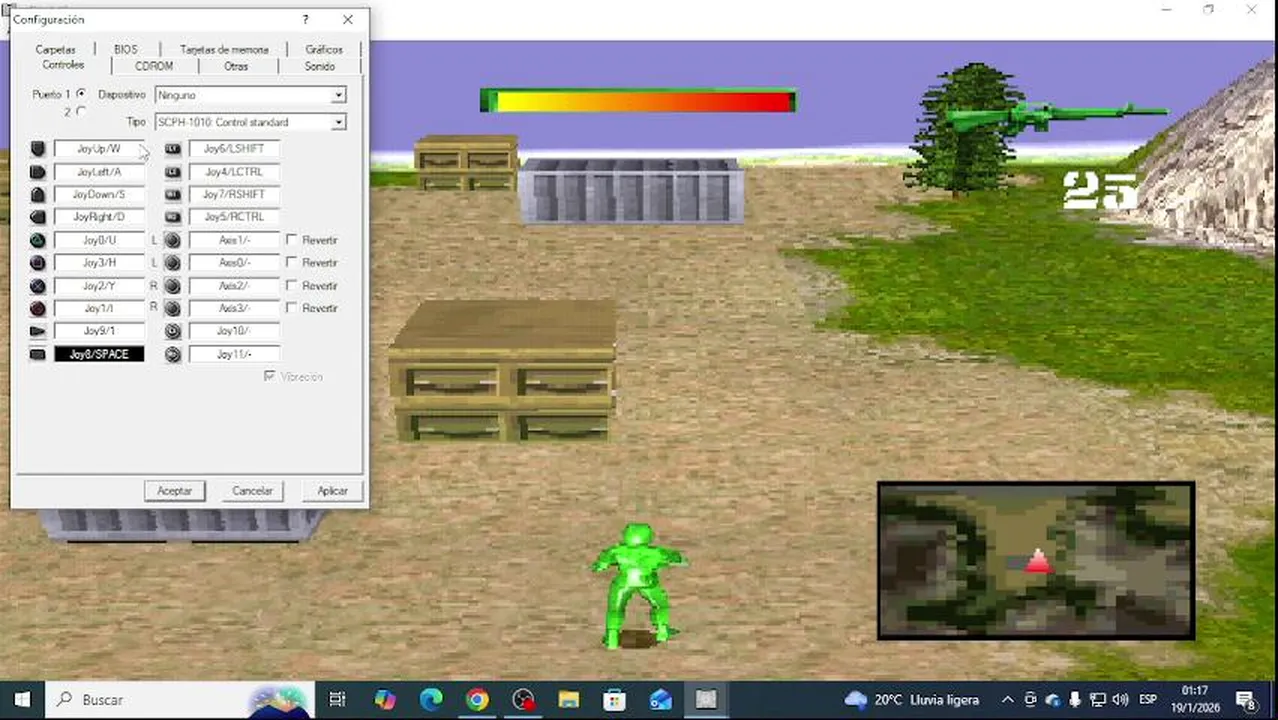The height and width of the screenshot is (720, 1278).
Task: Show hidden system tray icons chevron
Action: 1008,700
